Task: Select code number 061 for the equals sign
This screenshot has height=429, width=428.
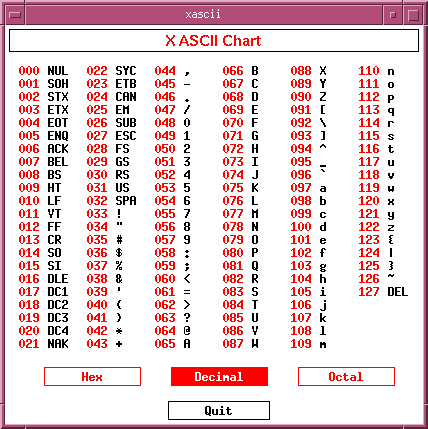Action: pyautogui.click(x=165, y=292)
